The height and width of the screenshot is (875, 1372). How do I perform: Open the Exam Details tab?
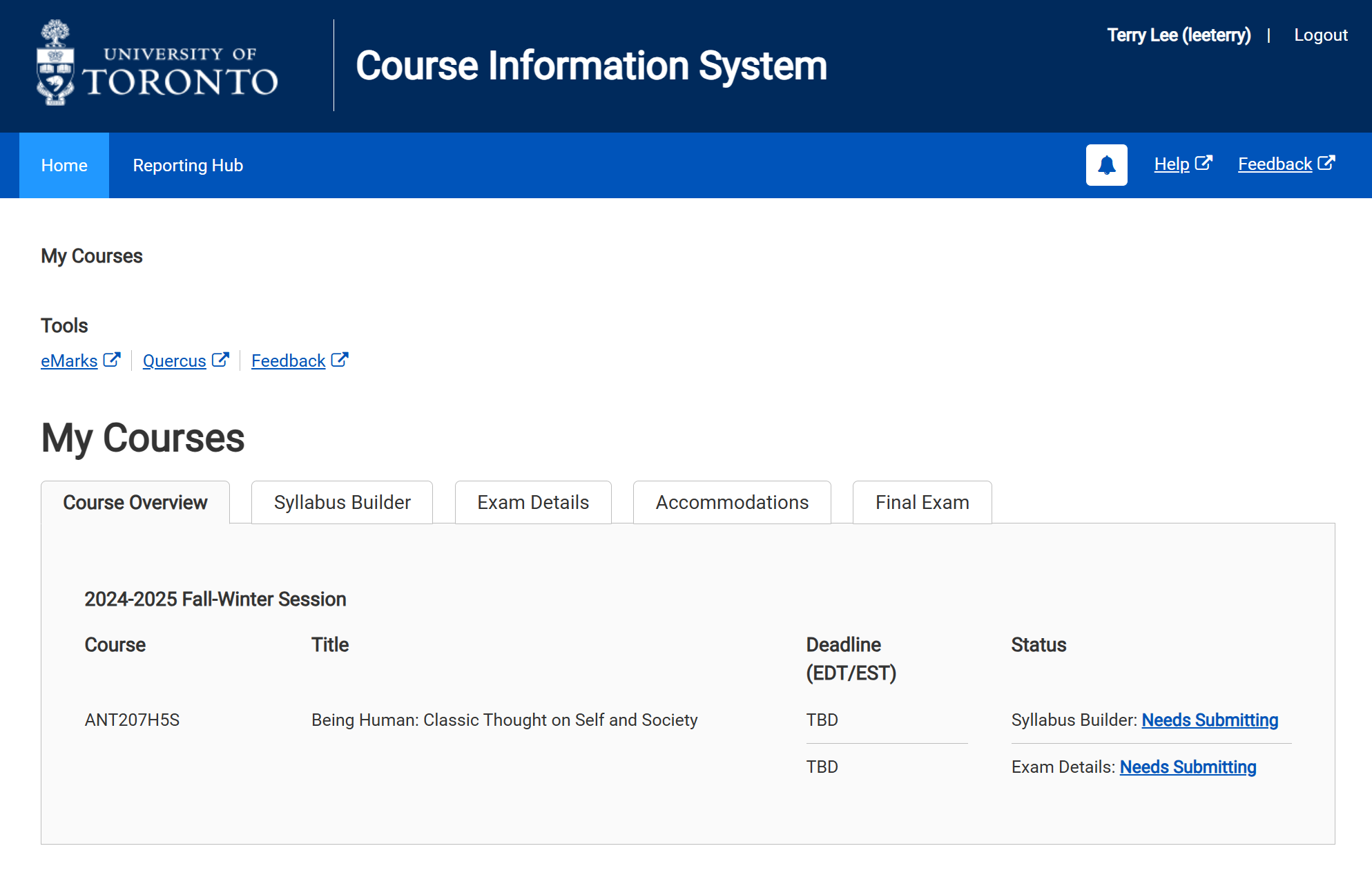(x=532, y=502)
